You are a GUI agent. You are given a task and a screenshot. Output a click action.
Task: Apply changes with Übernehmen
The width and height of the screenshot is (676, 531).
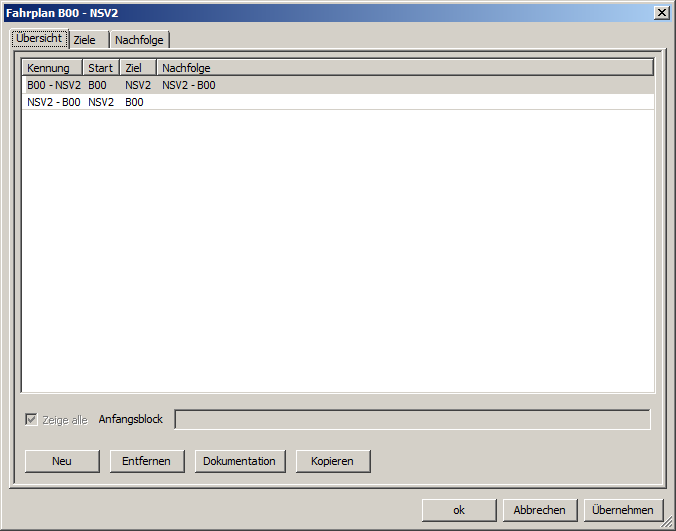(623, 510)
